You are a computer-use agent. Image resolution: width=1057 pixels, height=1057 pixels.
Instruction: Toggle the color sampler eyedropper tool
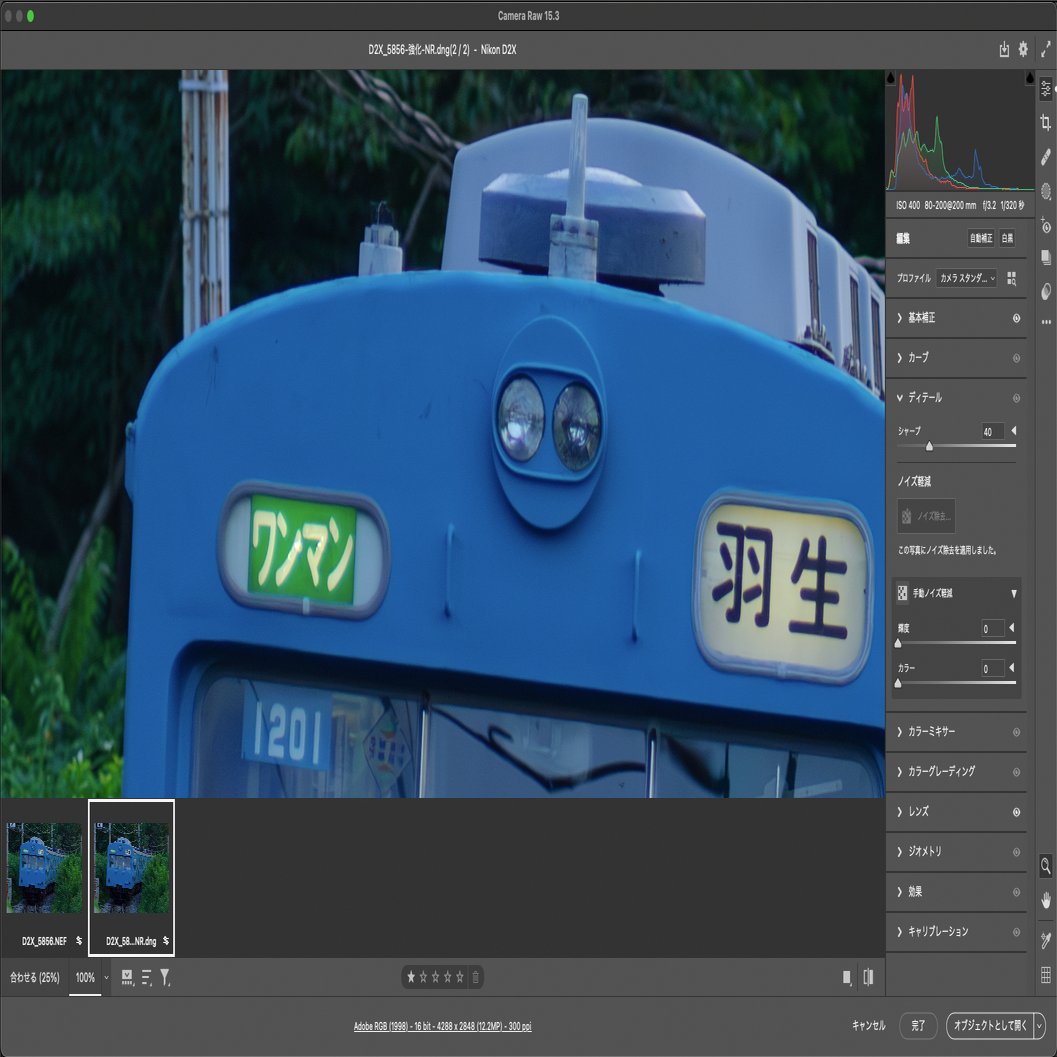1046,940
